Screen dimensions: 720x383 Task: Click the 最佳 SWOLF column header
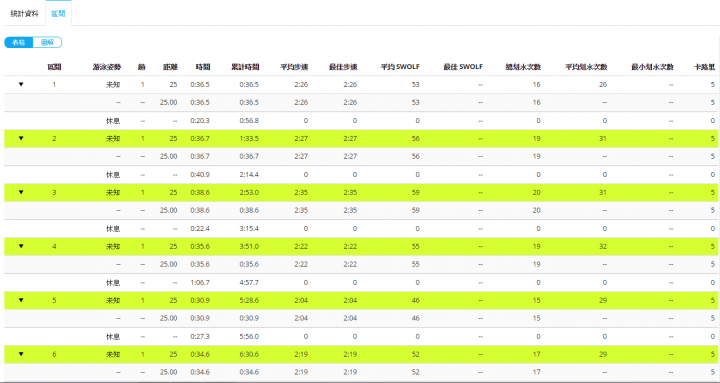pyautogui.click(x=463, y=67)
